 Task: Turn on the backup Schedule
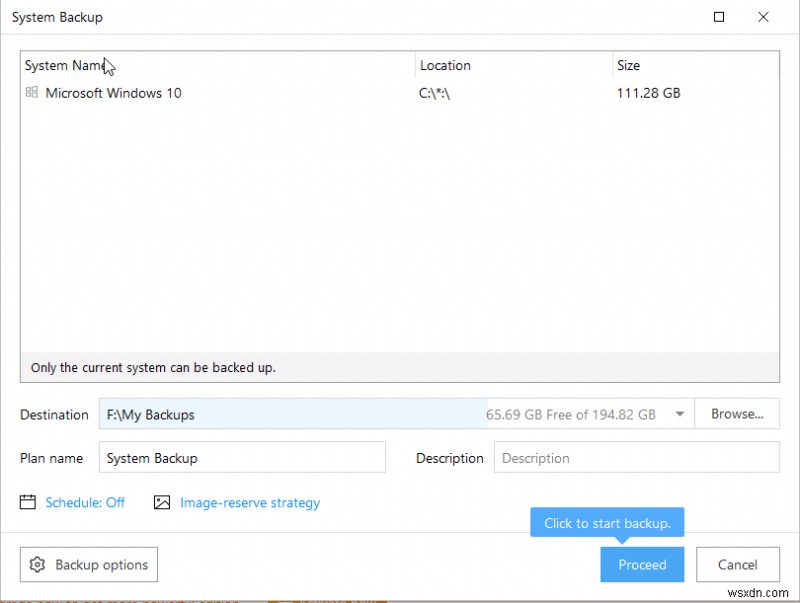pyautogui.click(x=72, y=503)
